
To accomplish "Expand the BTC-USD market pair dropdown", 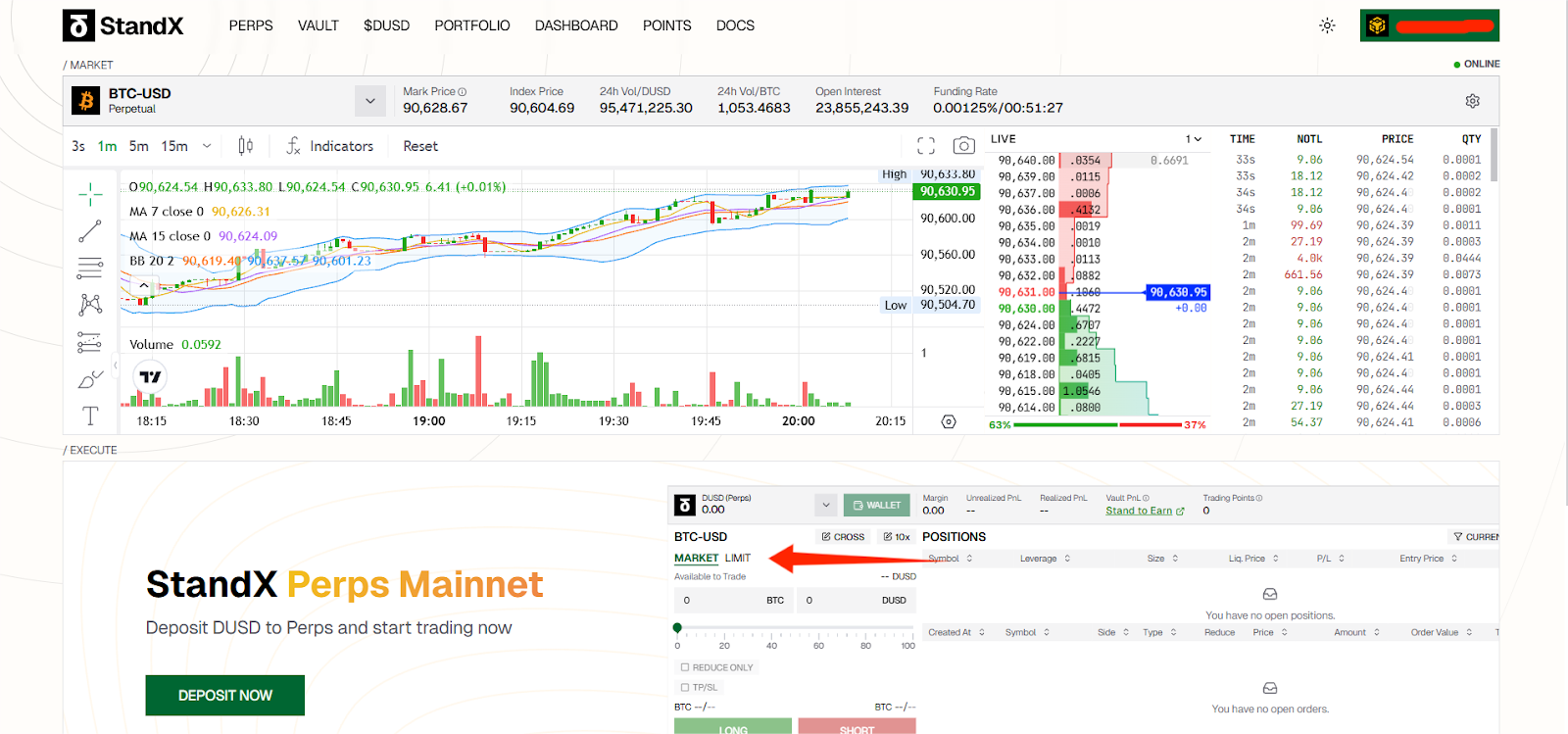I will point(369,101).
